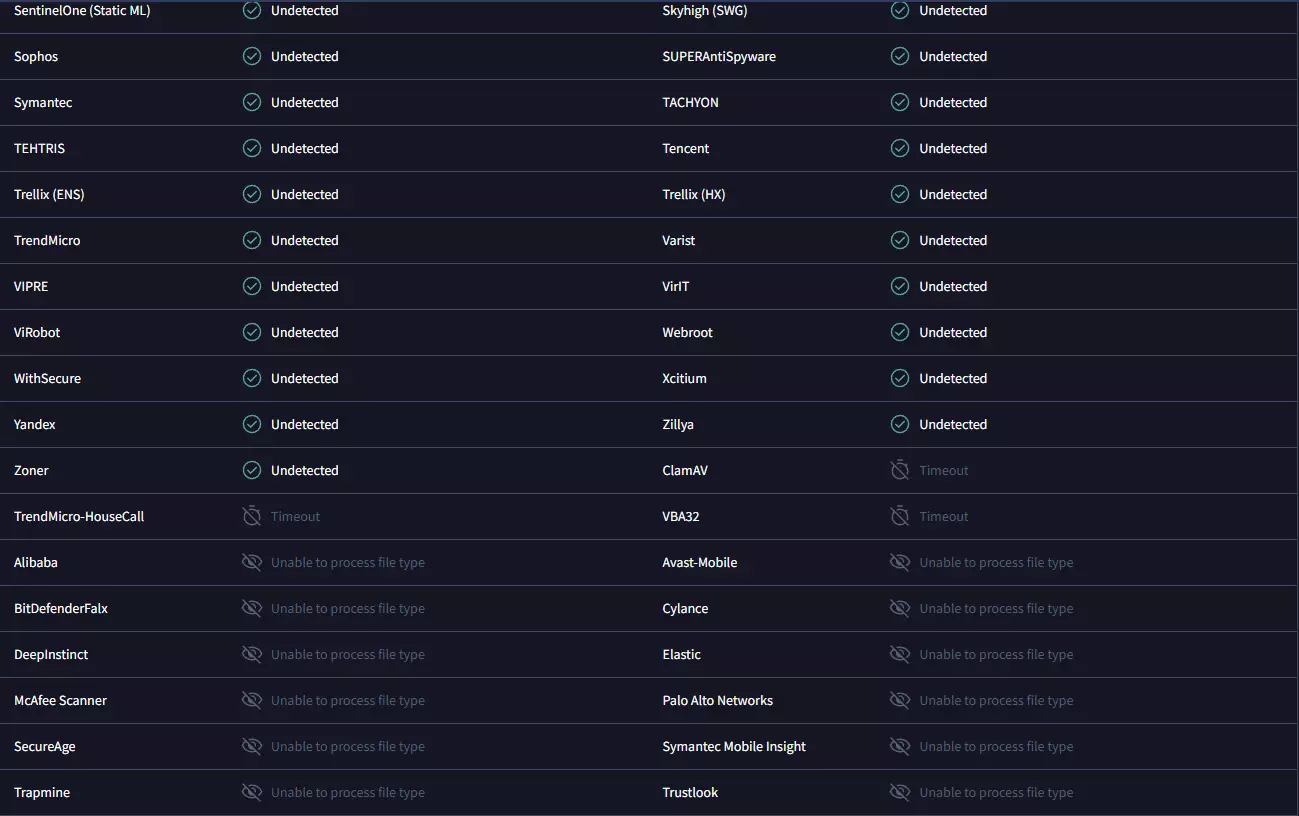Click the crossed-eye icon for Trapmine
The height and width of the screenshot is (816, 1299).
pyautogui.click(x=252, y=792)
